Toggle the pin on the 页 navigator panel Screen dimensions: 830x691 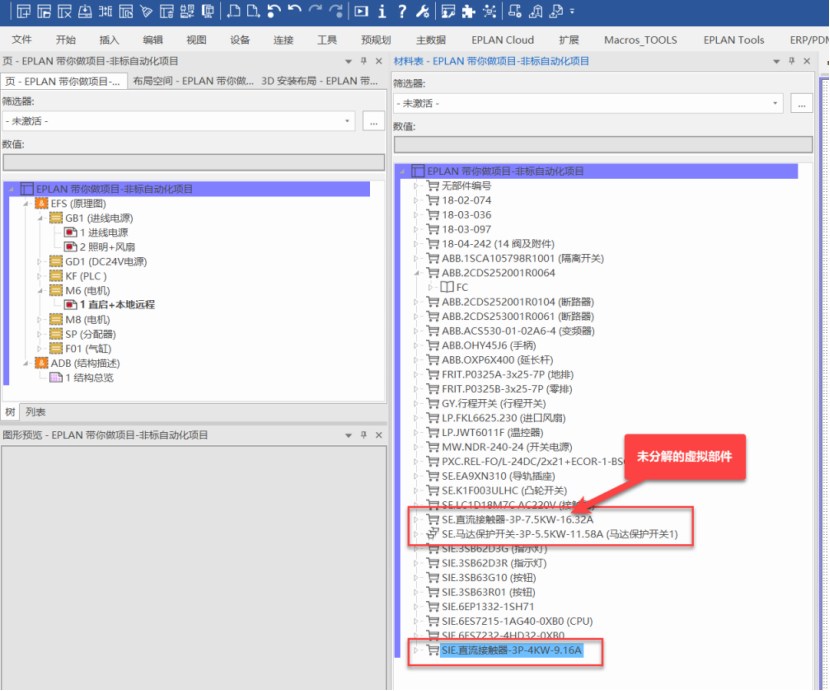click(364, 61)
